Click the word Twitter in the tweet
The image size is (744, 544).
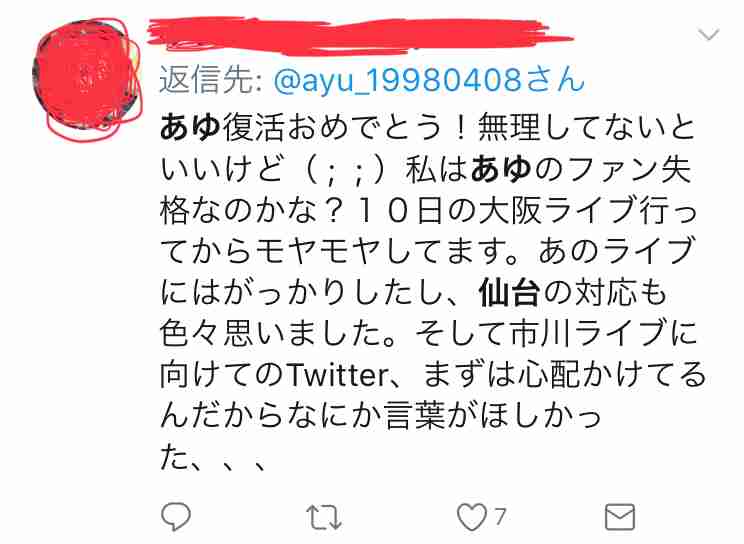pyautogui.click(x=339, y=375)
